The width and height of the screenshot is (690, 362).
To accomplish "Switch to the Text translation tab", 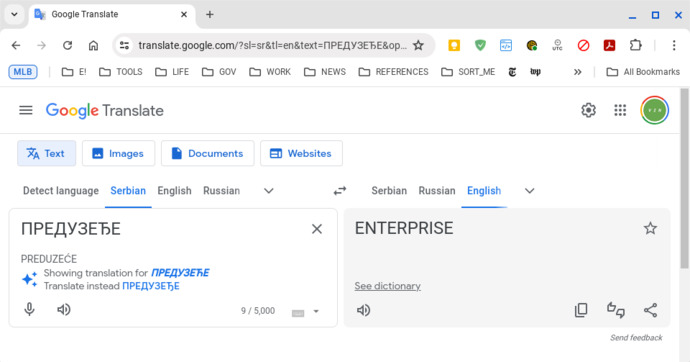I will (47, 154).
